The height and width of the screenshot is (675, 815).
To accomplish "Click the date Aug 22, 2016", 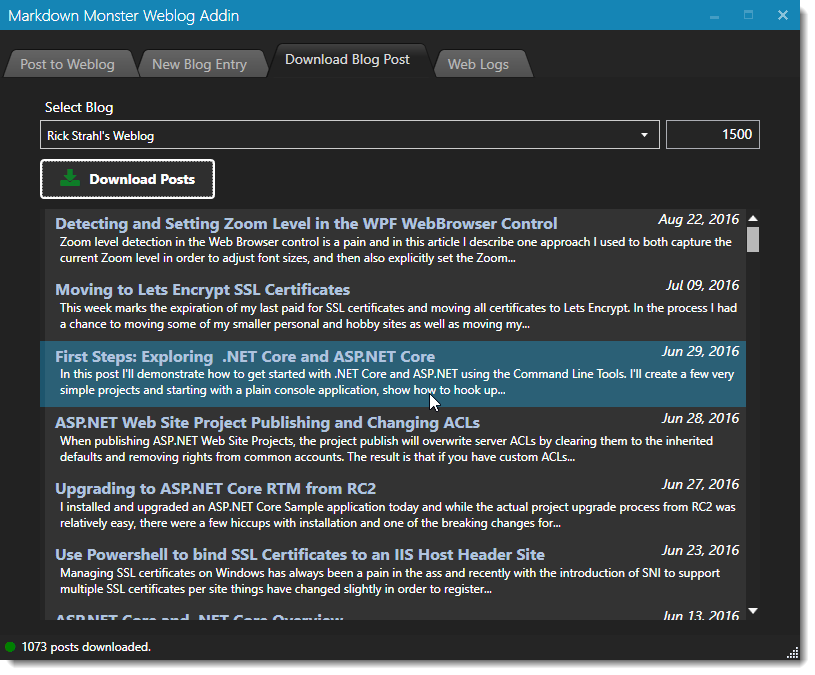I will (699, 219).
